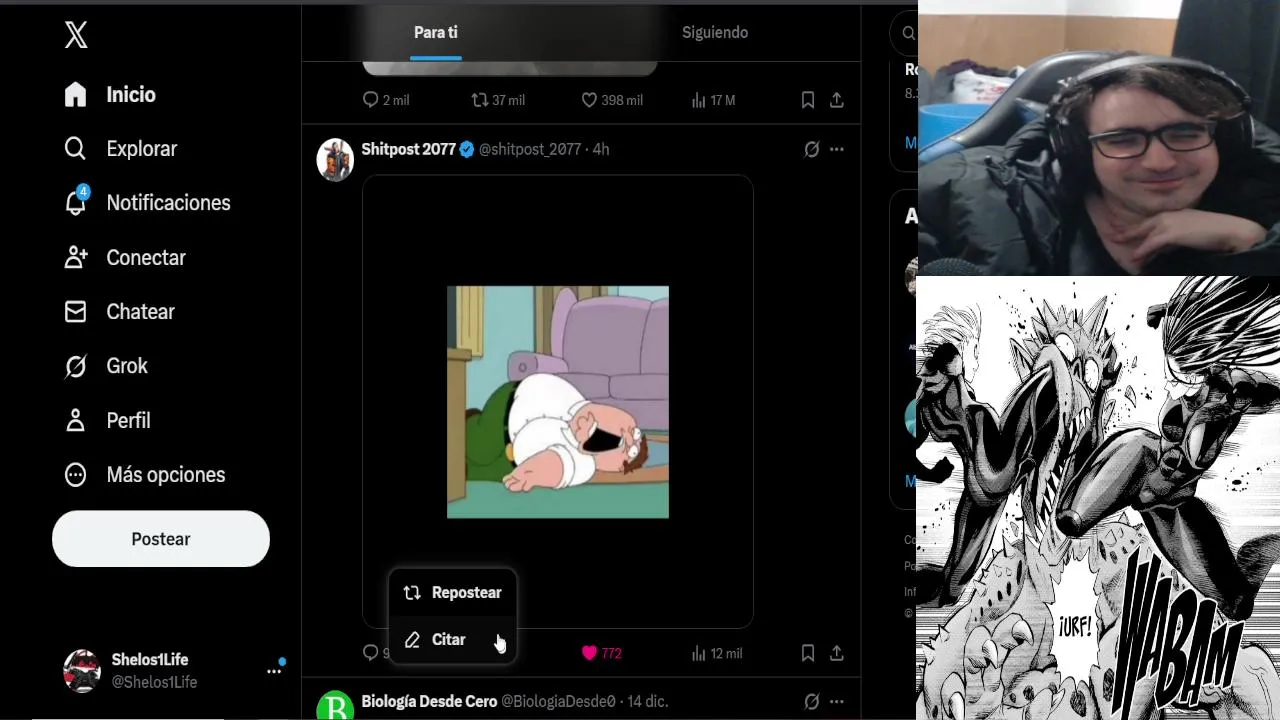Open account menu dots beside Shelos1Life

point(274,671)
